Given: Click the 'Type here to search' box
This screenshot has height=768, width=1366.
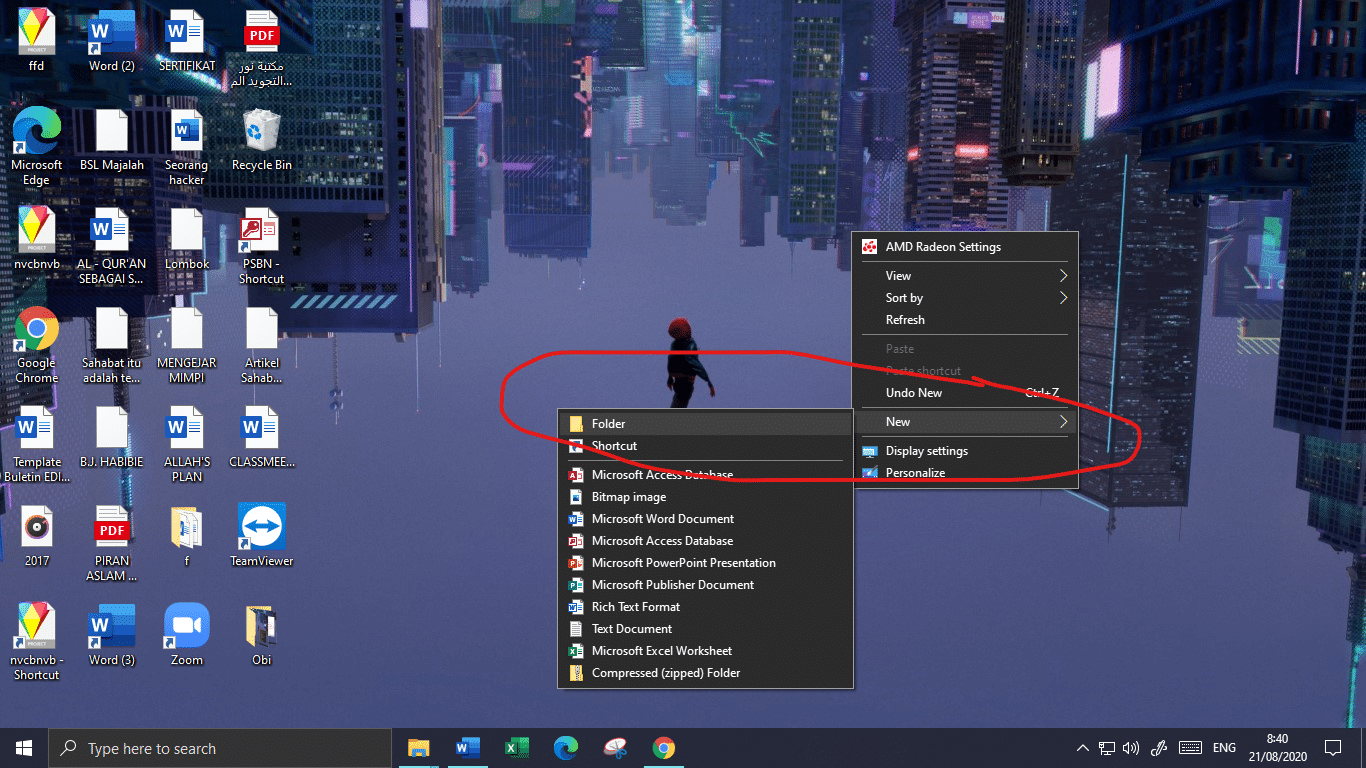Looking at the screenshot, I should [220, 748].
